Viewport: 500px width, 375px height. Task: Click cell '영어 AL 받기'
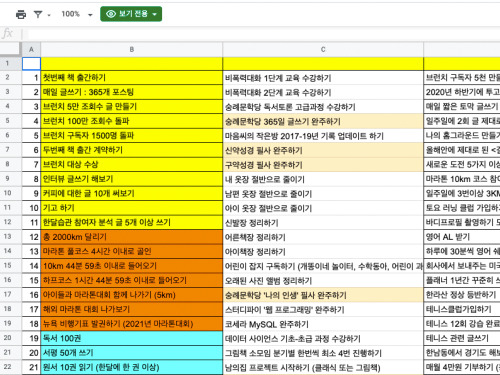click(462, 237)
